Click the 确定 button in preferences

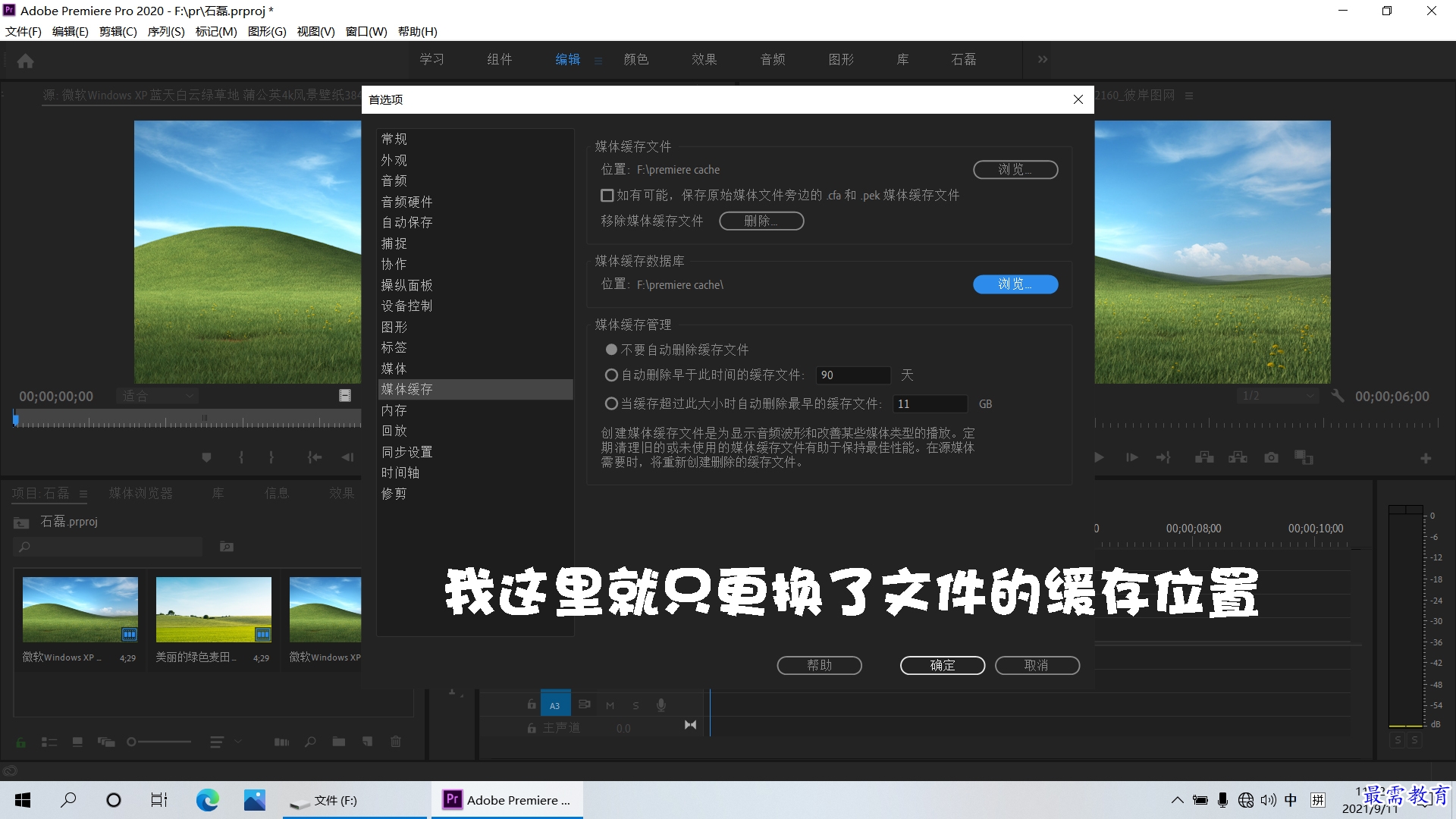(943, 665)
